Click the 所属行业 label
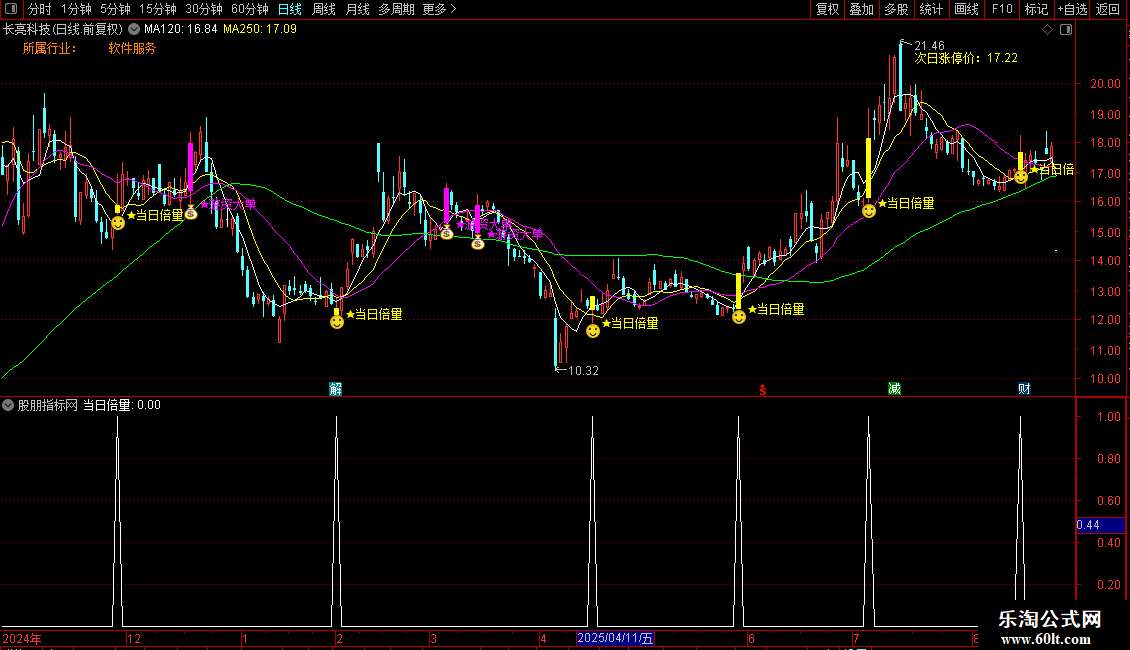Screen dimensions: 1130x650 click(49, 48)
